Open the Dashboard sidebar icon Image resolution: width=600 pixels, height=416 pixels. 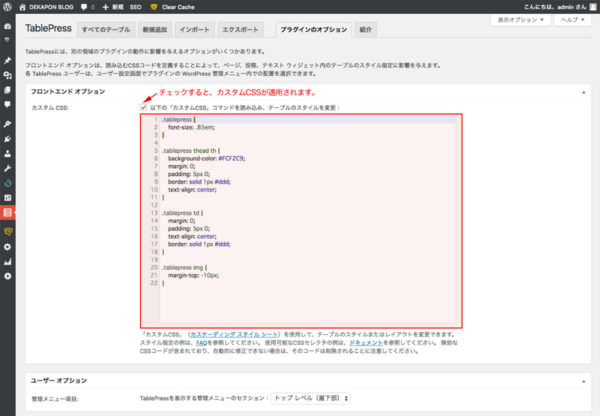[x=7, y=26]
